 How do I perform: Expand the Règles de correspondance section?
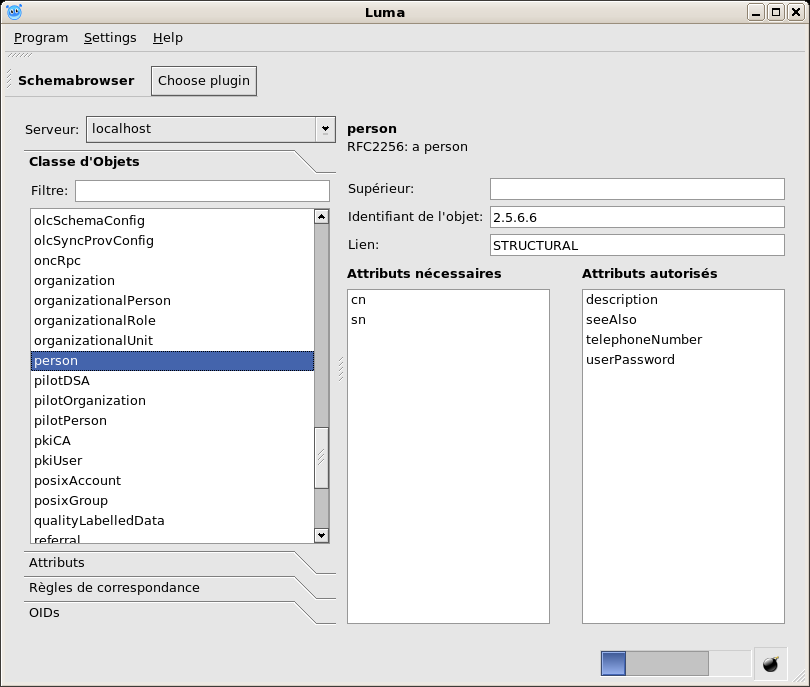point(114,588)
